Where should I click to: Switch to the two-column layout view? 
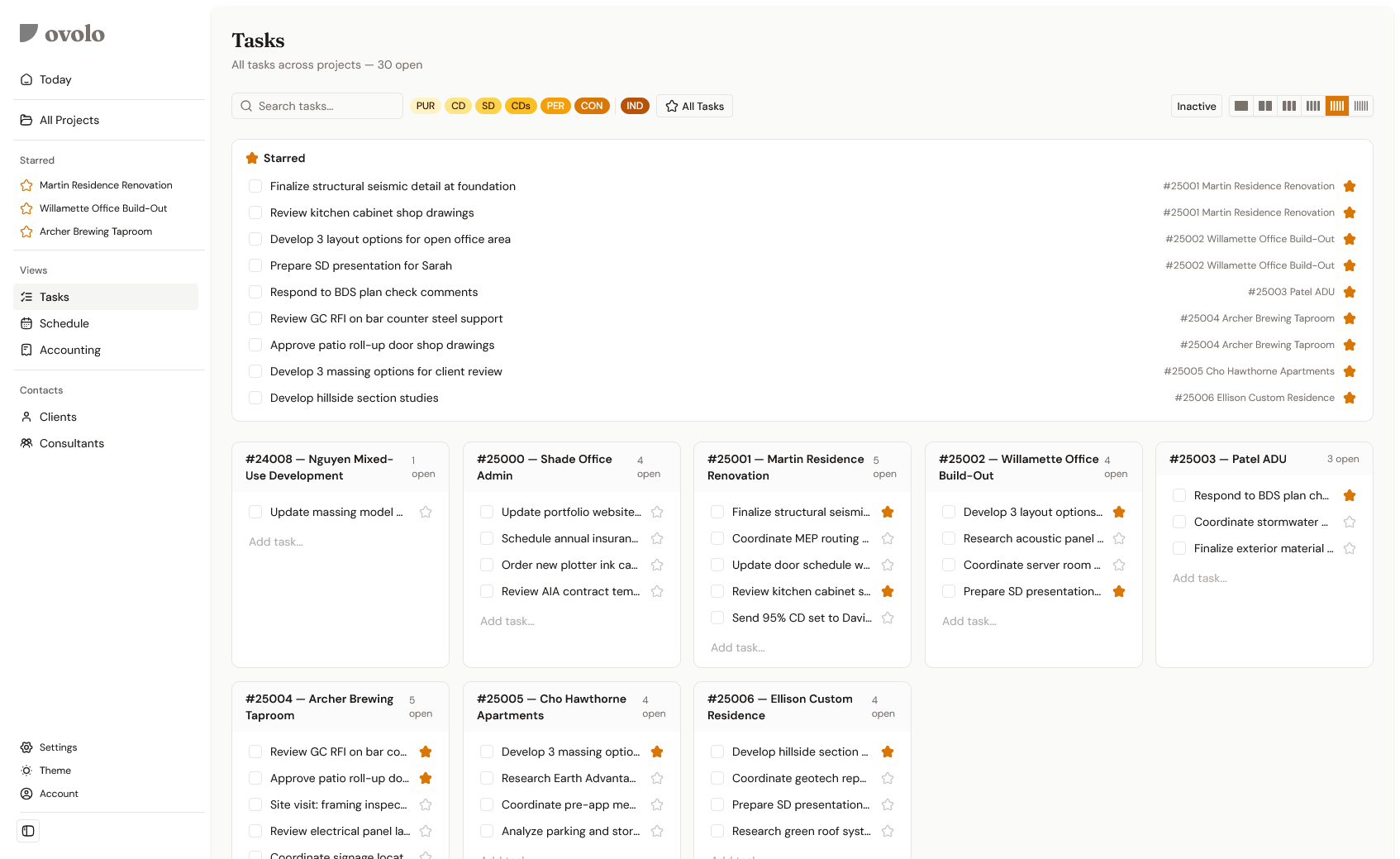tap(1265, 106)
